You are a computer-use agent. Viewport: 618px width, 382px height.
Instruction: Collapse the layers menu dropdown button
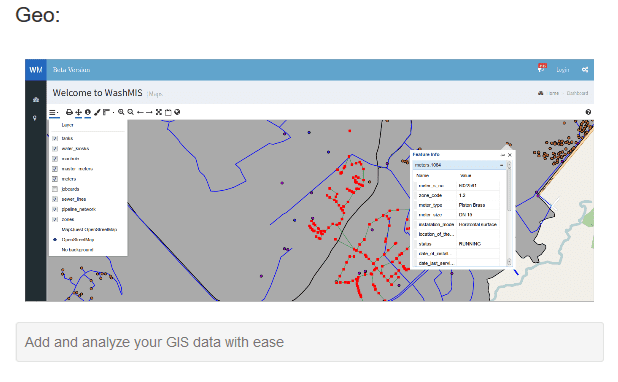54,113
